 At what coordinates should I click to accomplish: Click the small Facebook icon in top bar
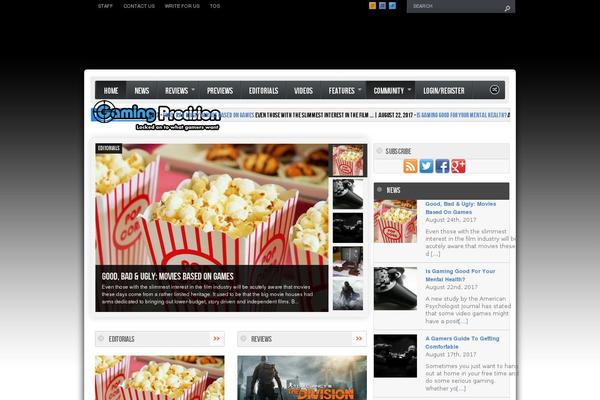coord(382,6)
